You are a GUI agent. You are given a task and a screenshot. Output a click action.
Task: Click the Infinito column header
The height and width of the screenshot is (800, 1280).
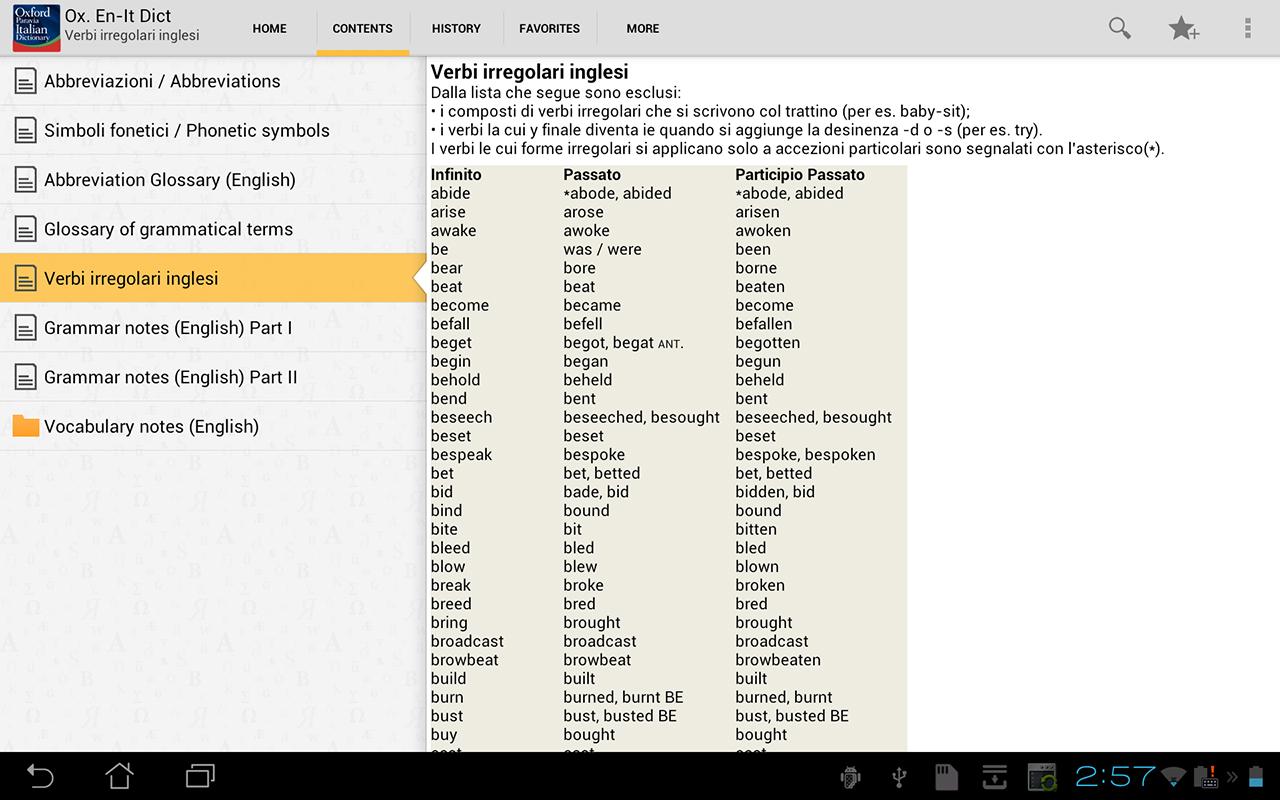coord(456,174)
